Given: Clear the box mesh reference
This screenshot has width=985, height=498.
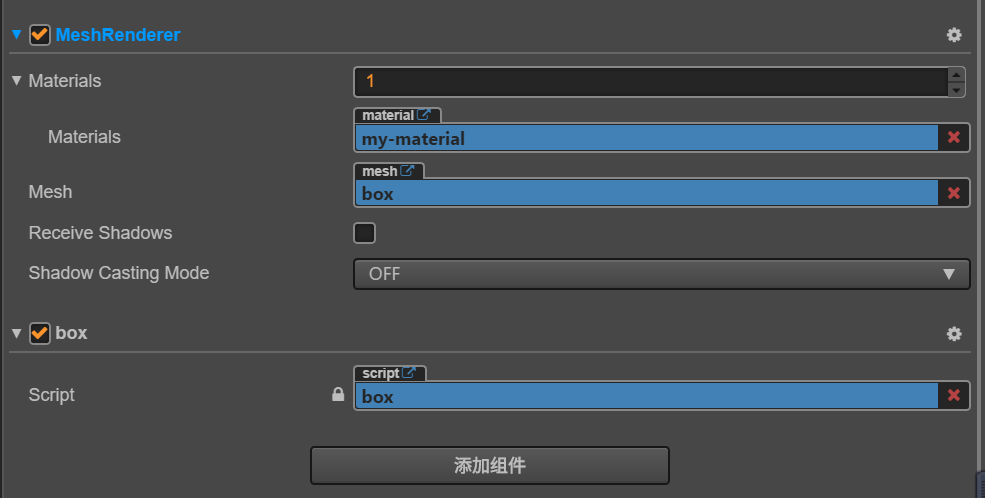Looking at the screenshot, I should coord(954,193).
